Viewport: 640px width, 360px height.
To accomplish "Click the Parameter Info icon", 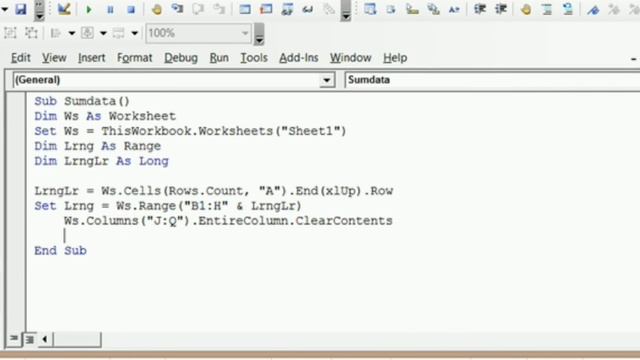I will click(433, 9).
